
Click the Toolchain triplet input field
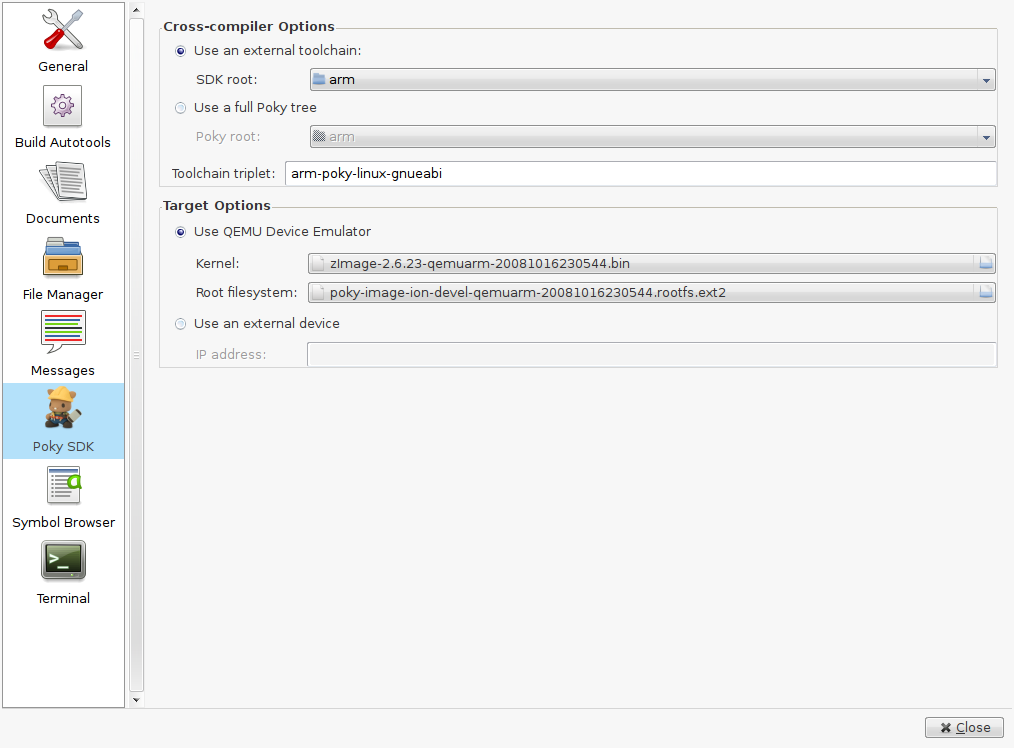641,173
